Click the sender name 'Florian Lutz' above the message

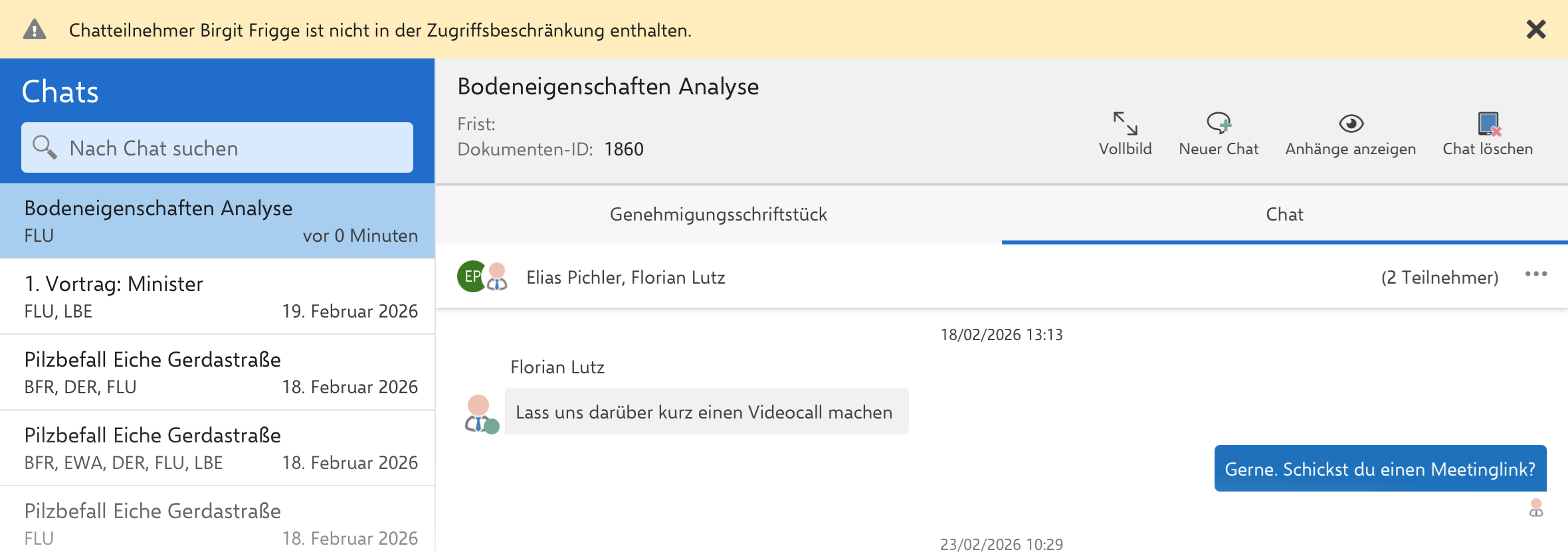click(557, 367)
